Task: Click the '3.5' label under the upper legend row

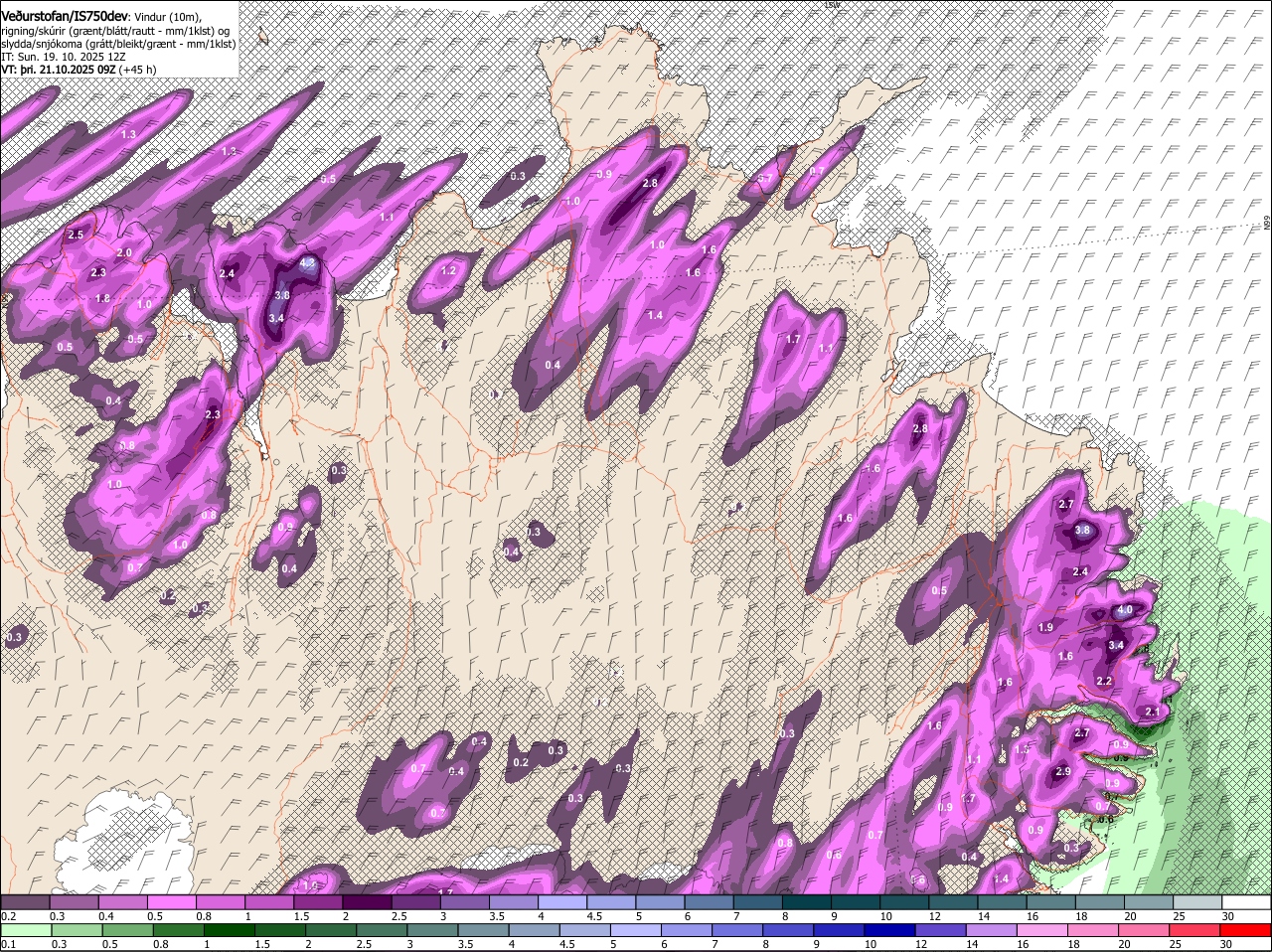Action: pos(497,916)
